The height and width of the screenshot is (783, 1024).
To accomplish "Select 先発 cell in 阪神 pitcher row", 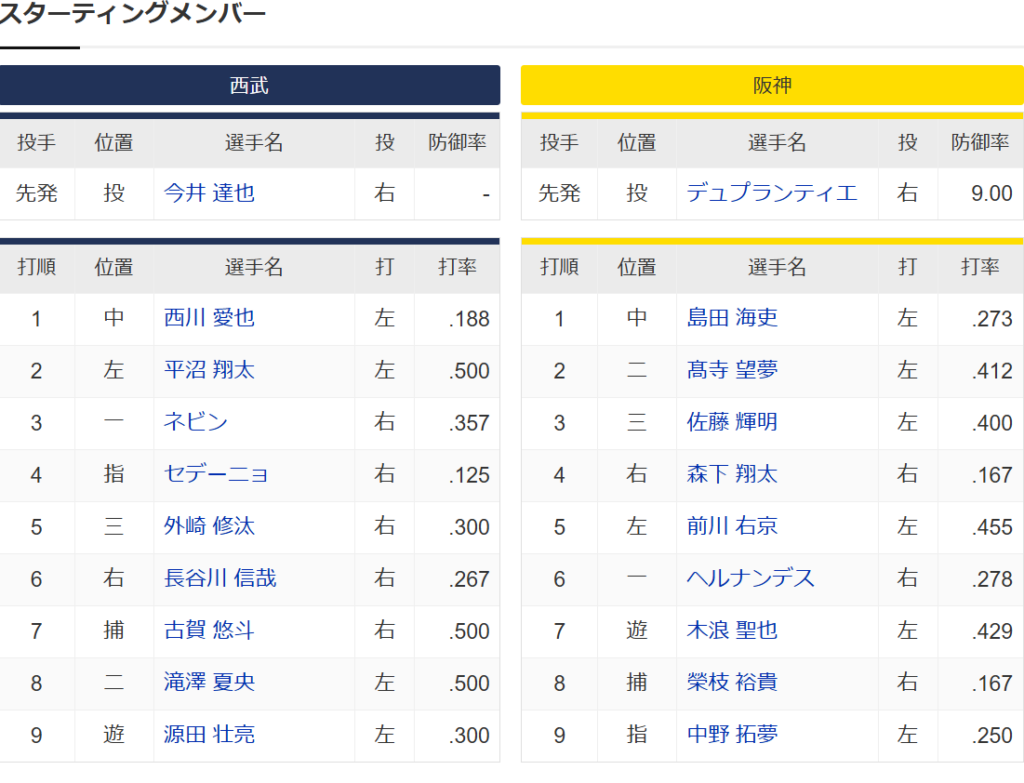I will [x=559, y=193].
